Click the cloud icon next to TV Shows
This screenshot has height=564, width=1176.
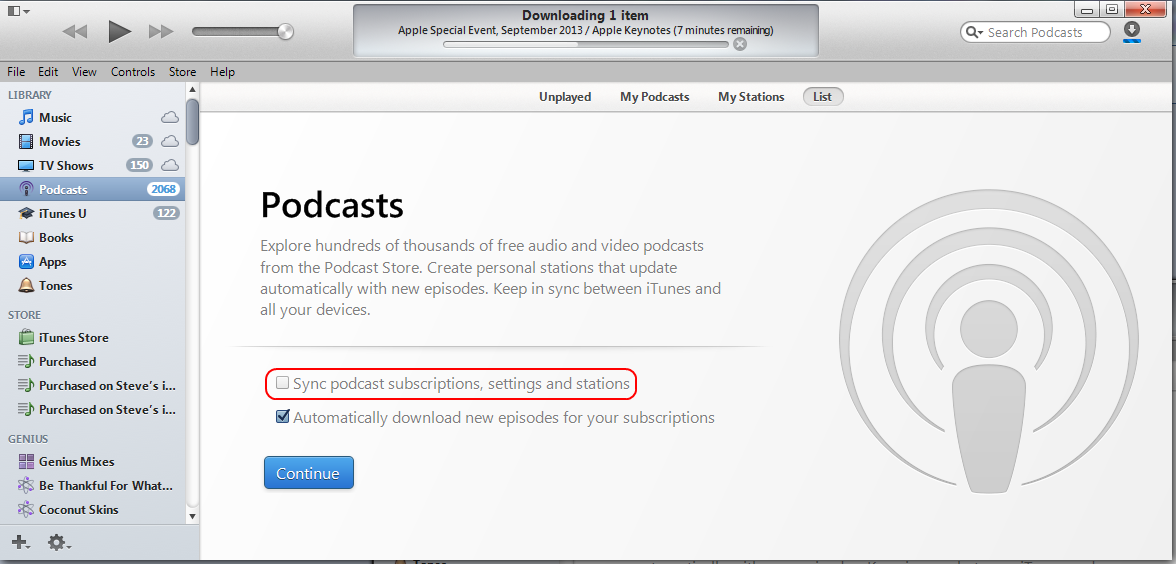coord(170,166)
